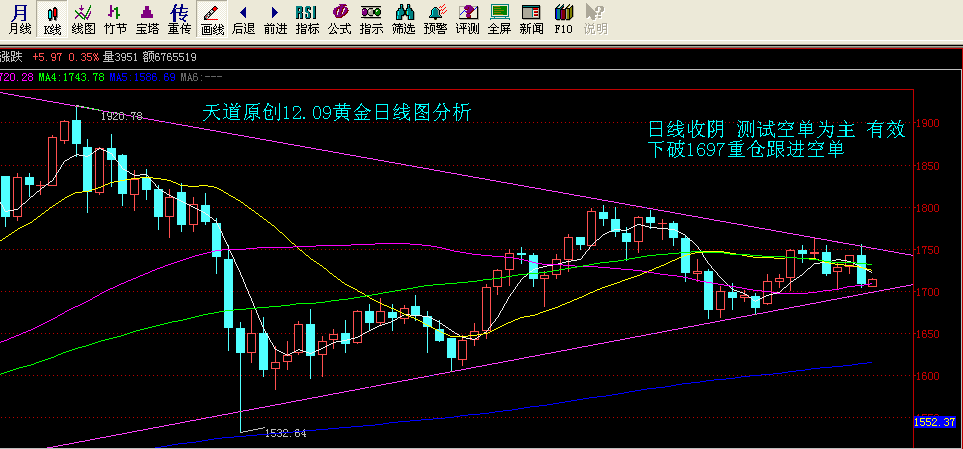
Task: Click the 量3951 volume readout
Action: [120, 57]
